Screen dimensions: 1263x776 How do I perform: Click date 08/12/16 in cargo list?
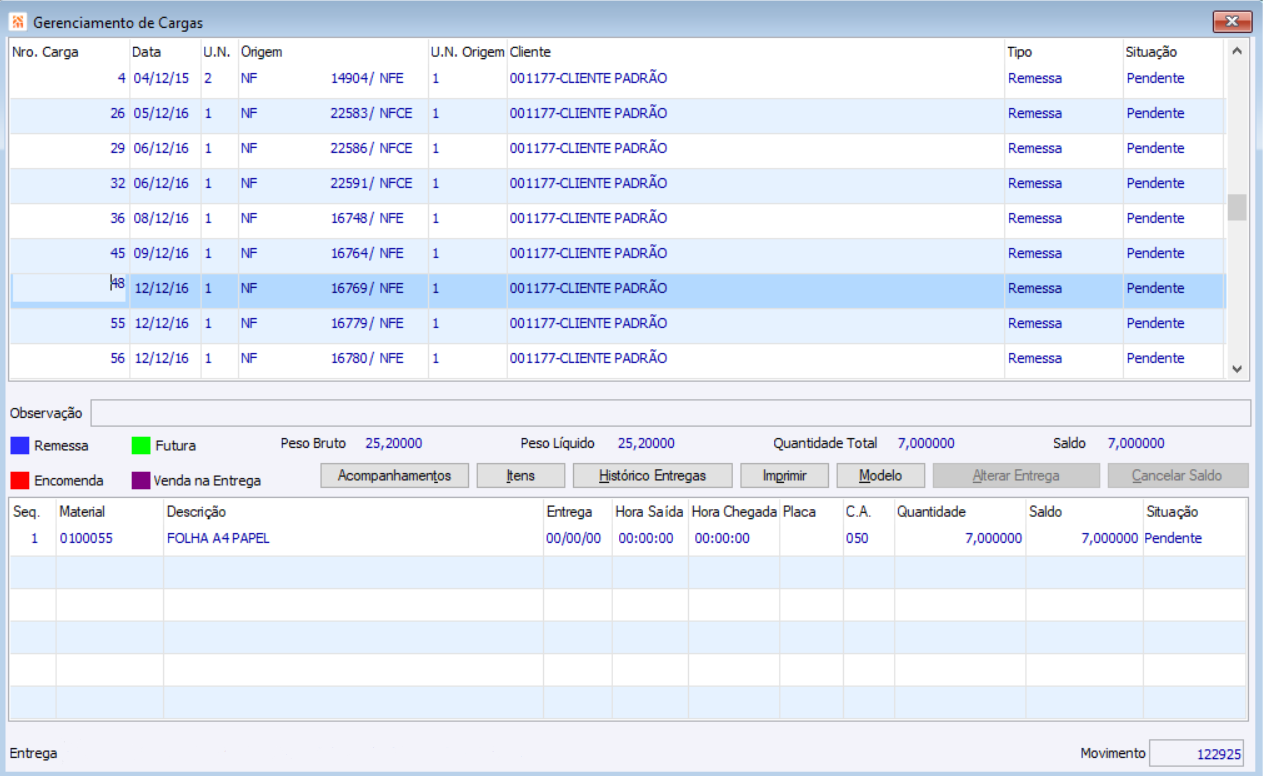click(x=161, y=218)
